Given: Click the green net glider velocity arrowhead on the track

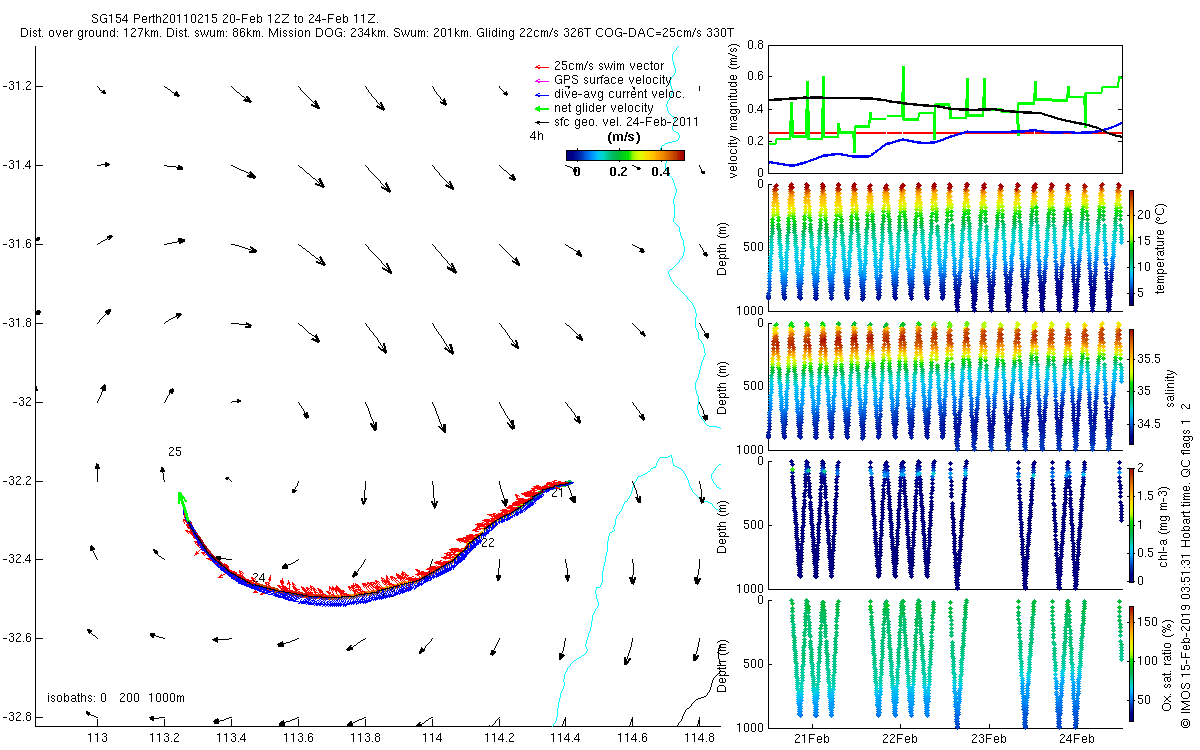Looking at the screenshot, I should (x=180, y=497).
